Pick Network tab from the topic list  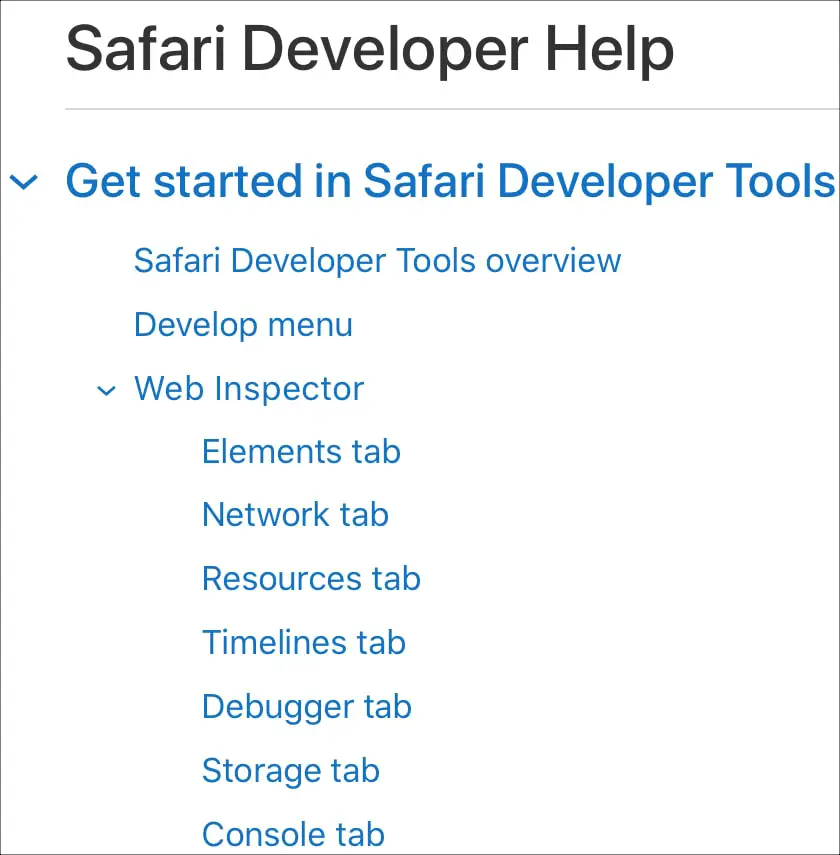click(x=295, y=515)
